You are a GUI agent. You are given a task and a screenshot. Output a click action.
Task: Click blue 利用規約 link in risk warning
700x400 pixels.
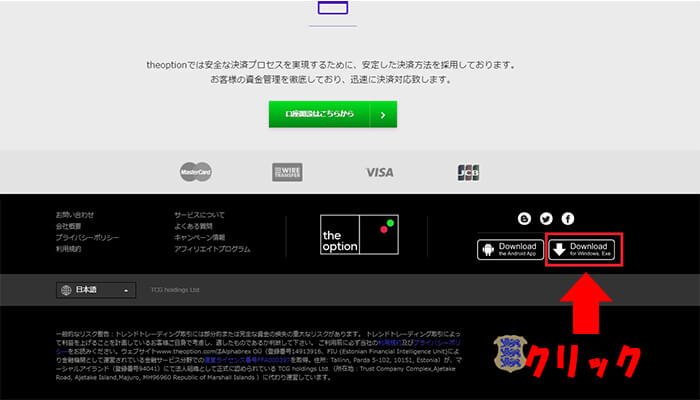390,343
